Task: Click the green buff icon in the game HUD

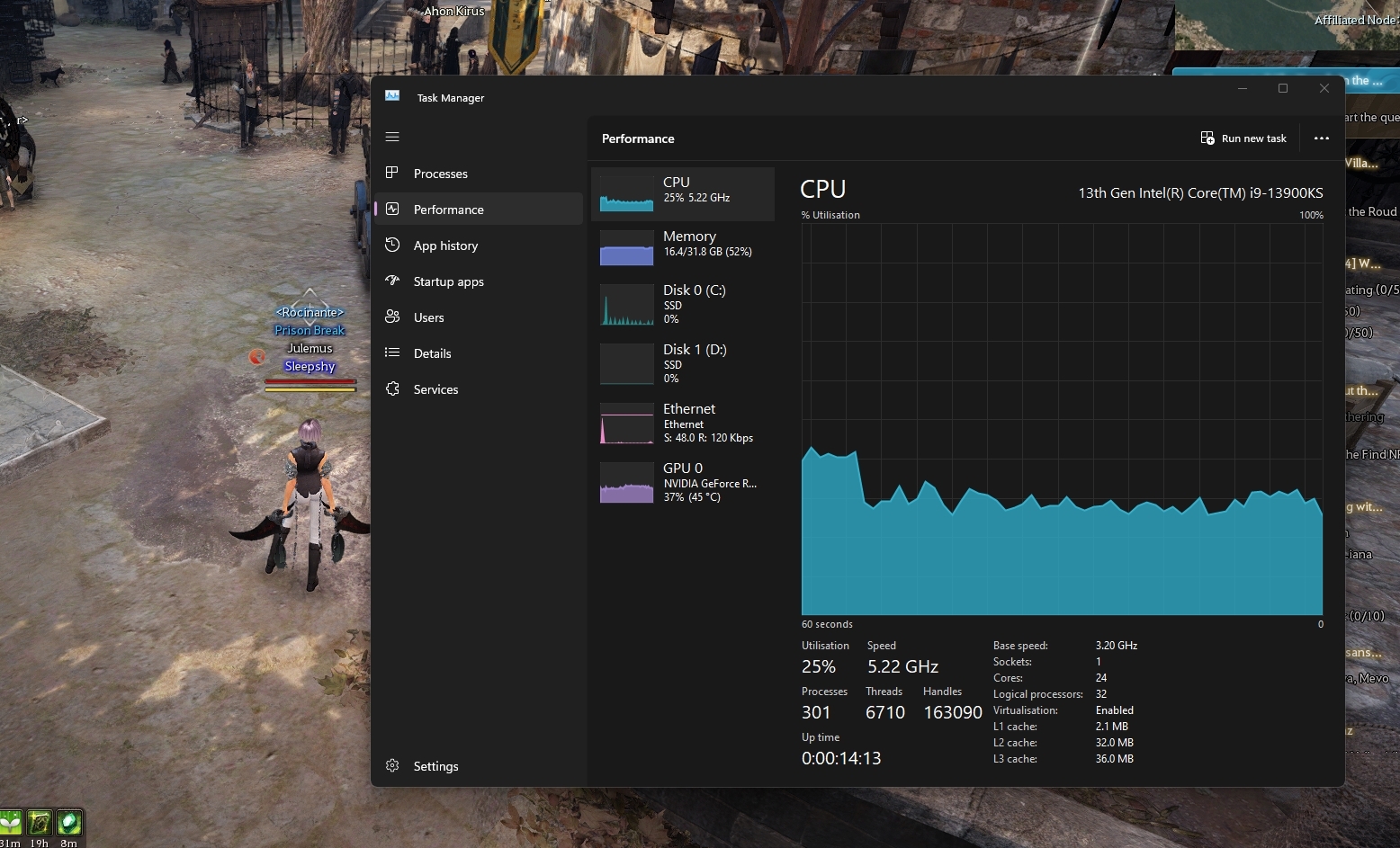Action: tap(70, 821)
